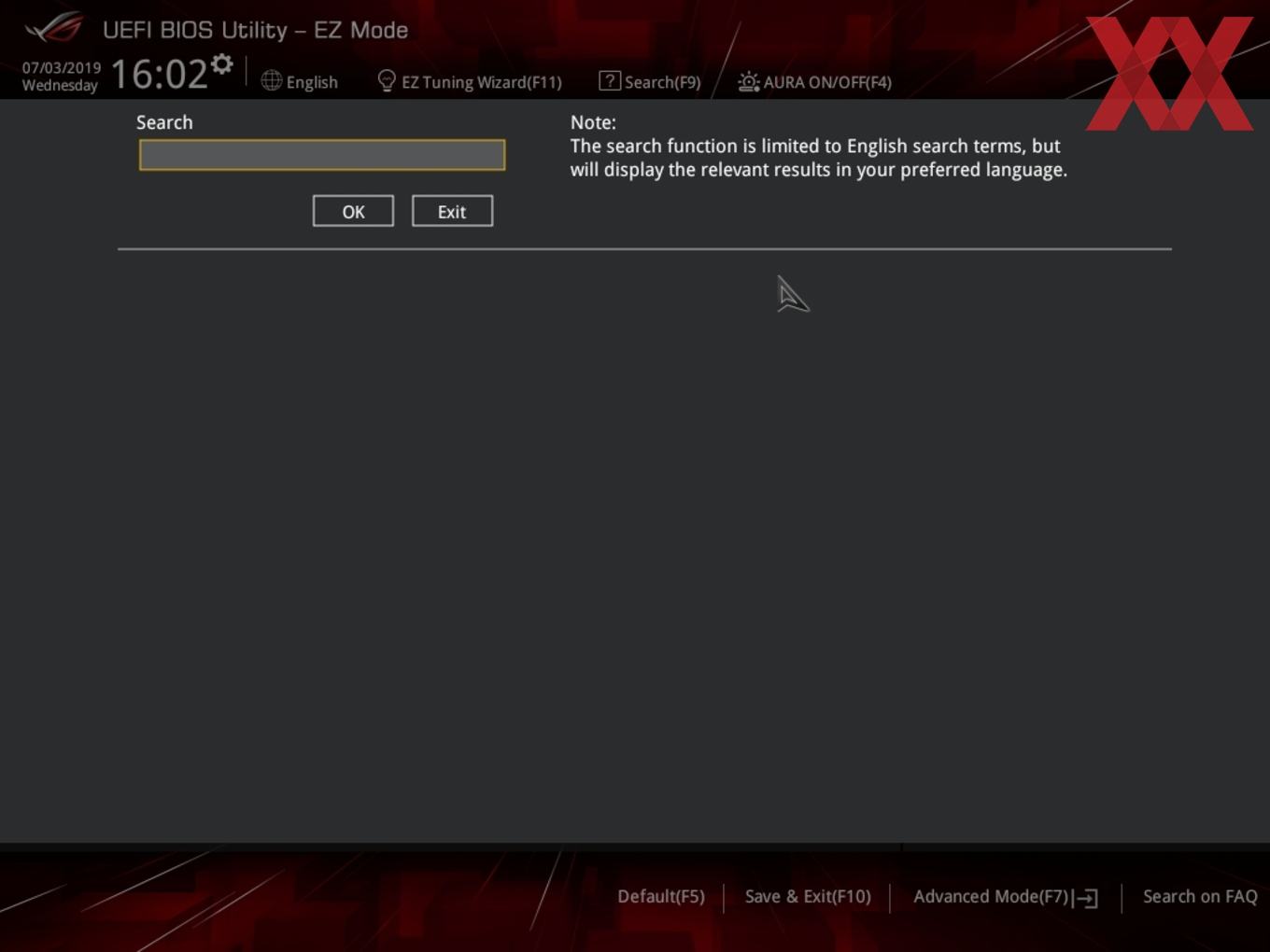This screenshot has height=952, width=1270.
Task: Switch to Advanced Mode(F7)
Action: point(991,896)
